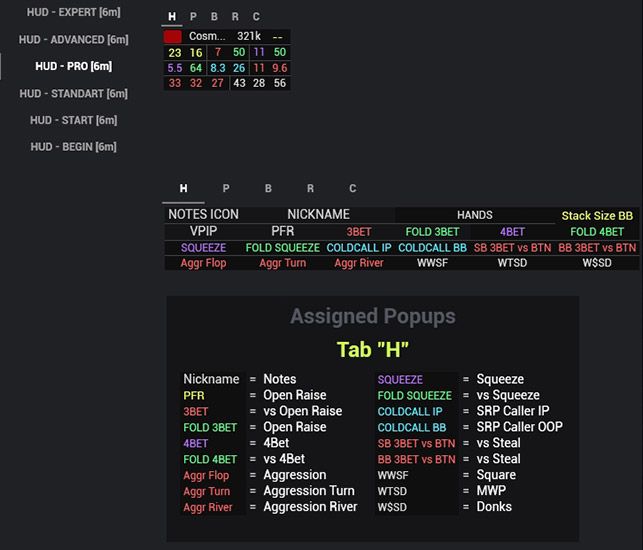This screenshot has height=550, width=643.
Task: Click COLDCALL IP label in Assigned Popups
Action: click(x=410, y=411)
